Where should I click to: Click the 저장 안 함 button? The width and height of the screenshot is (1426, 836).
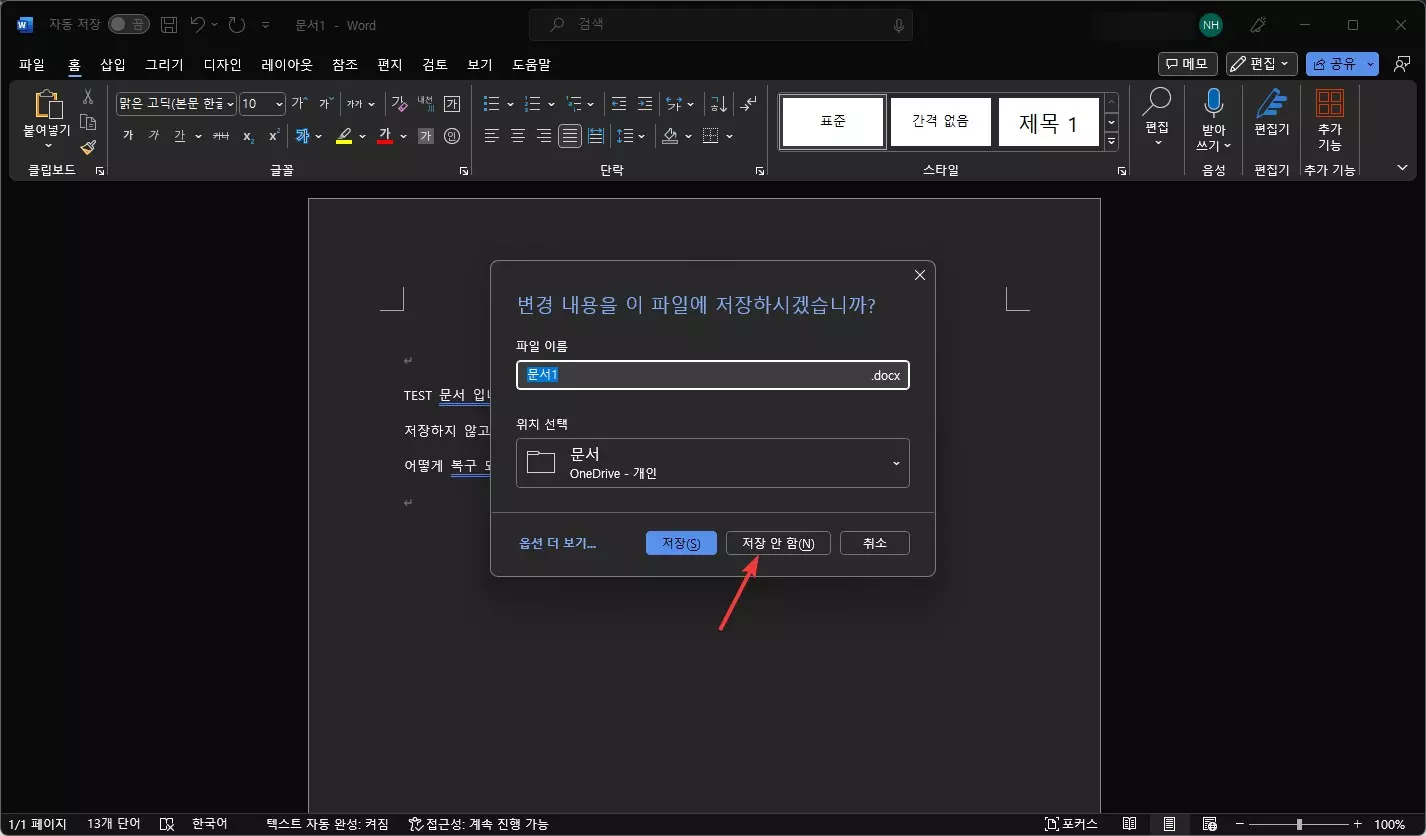pos(778,542)
